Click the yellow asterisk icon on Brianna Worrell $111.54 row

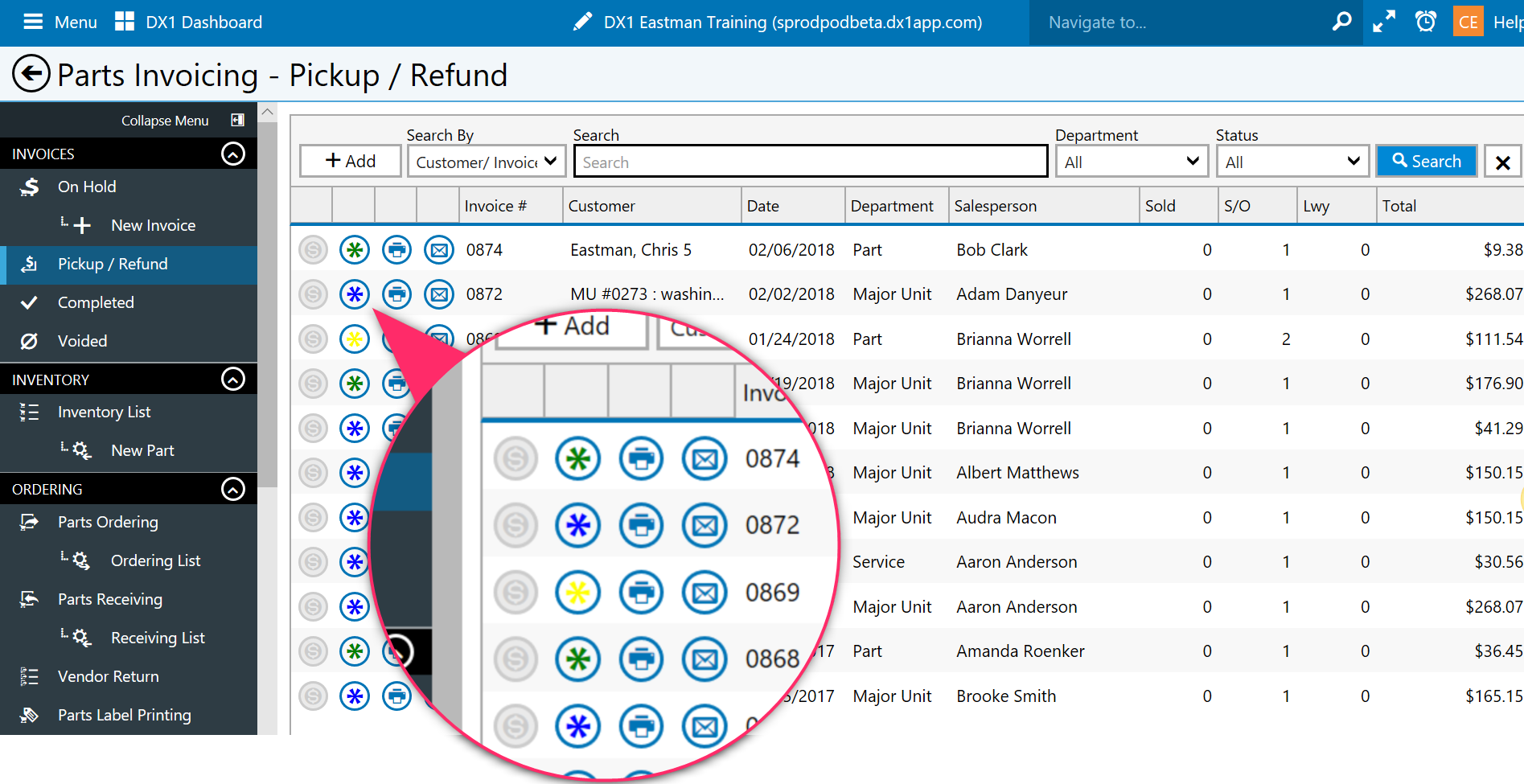[x=355, y=339]
